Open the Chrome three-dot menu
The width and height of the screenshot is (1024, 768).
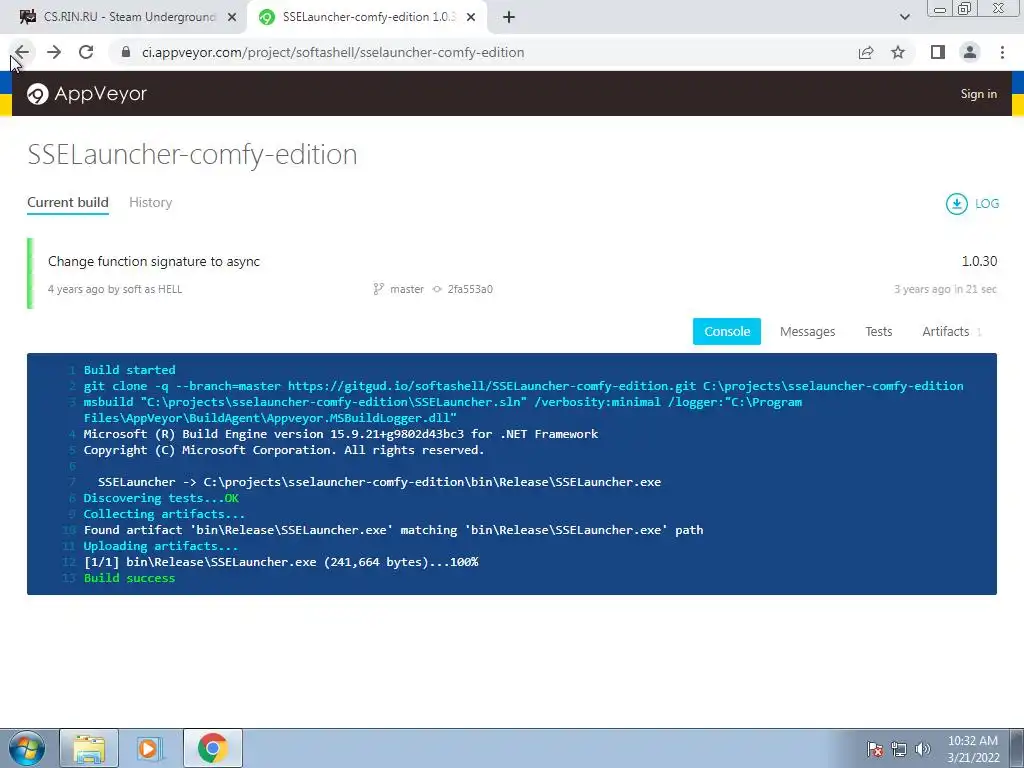[1002, 52]
